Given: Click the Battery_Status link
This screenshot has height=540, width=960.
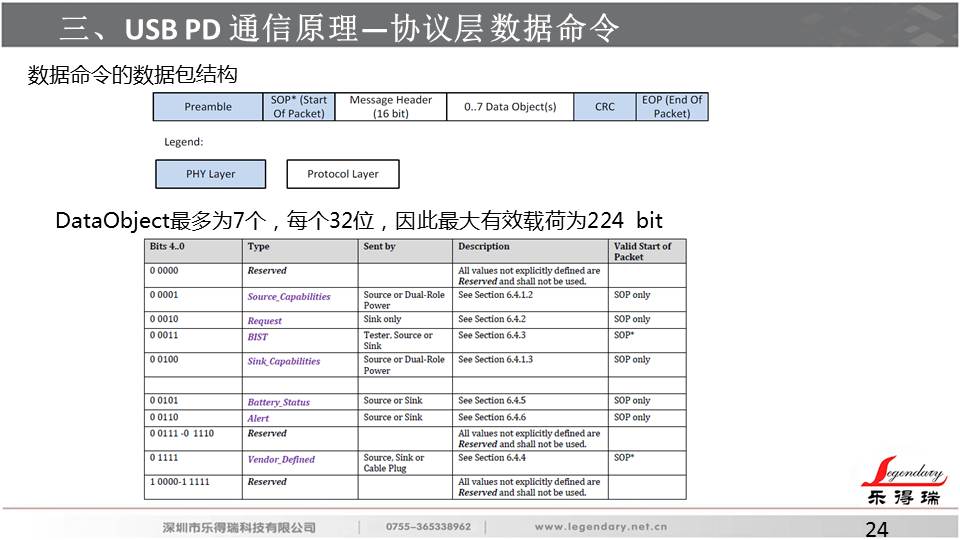Looking at the screenshot, I should point(279,402).
